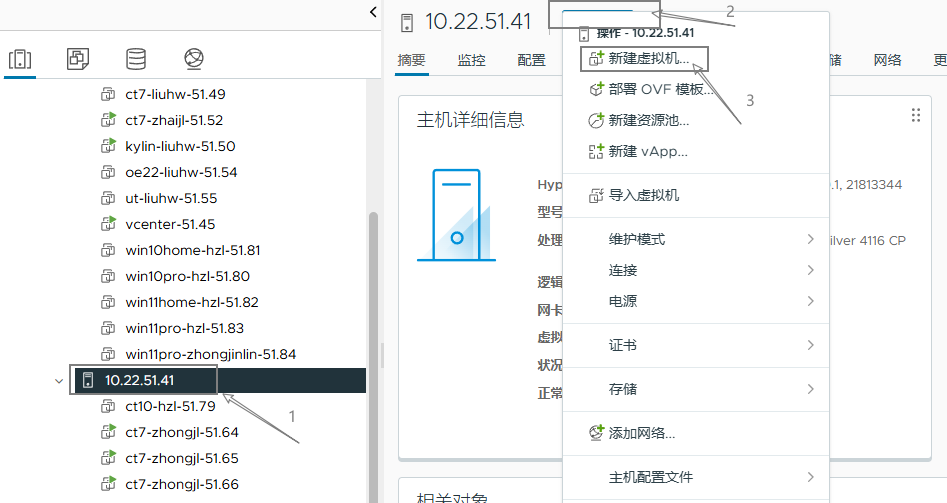This screenshot has height=503, width=947.
Task: Open the Storage inventory icon
Action: point(136,59)
